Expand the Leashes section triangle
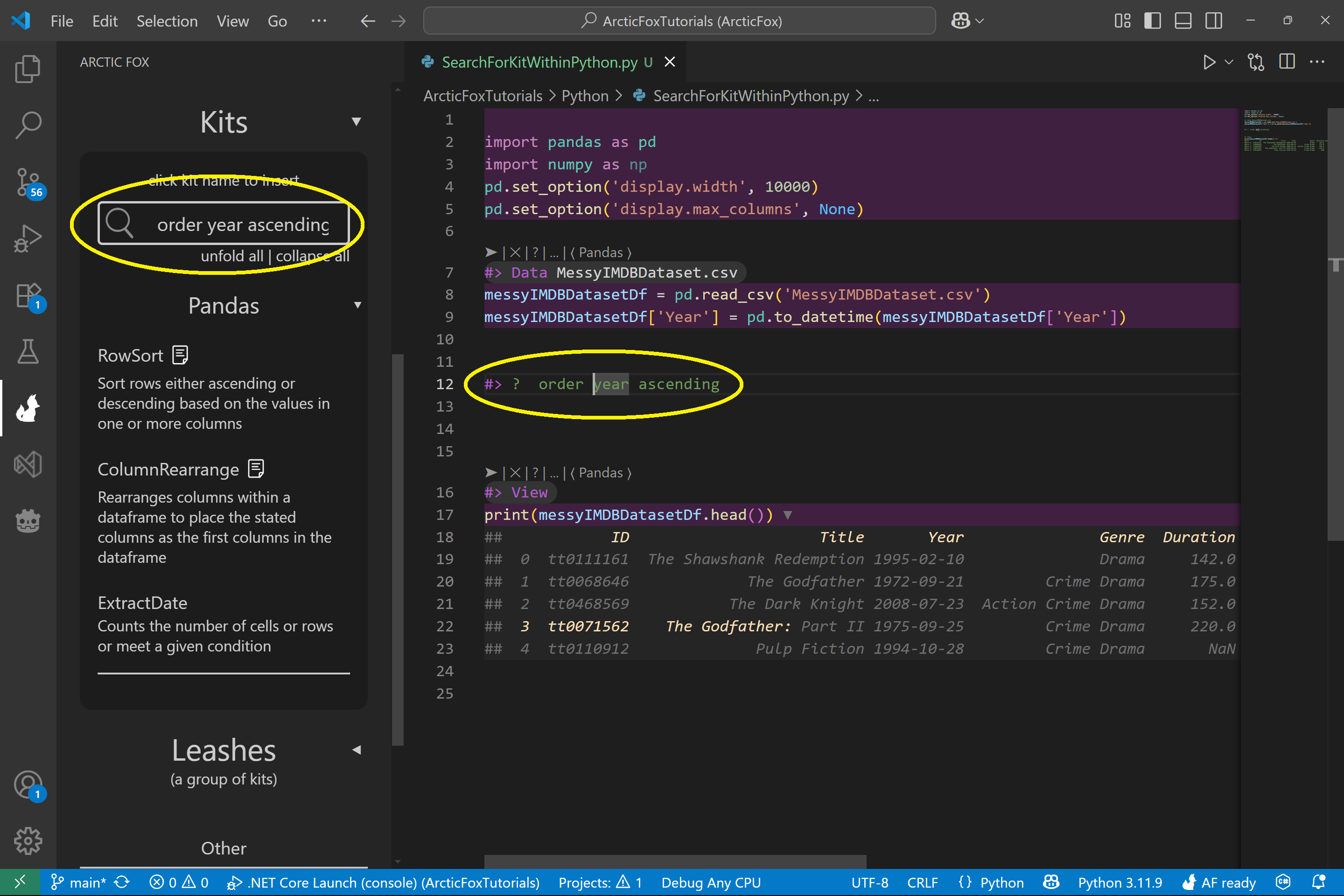The image size is (1344, 896). (357, 750)
